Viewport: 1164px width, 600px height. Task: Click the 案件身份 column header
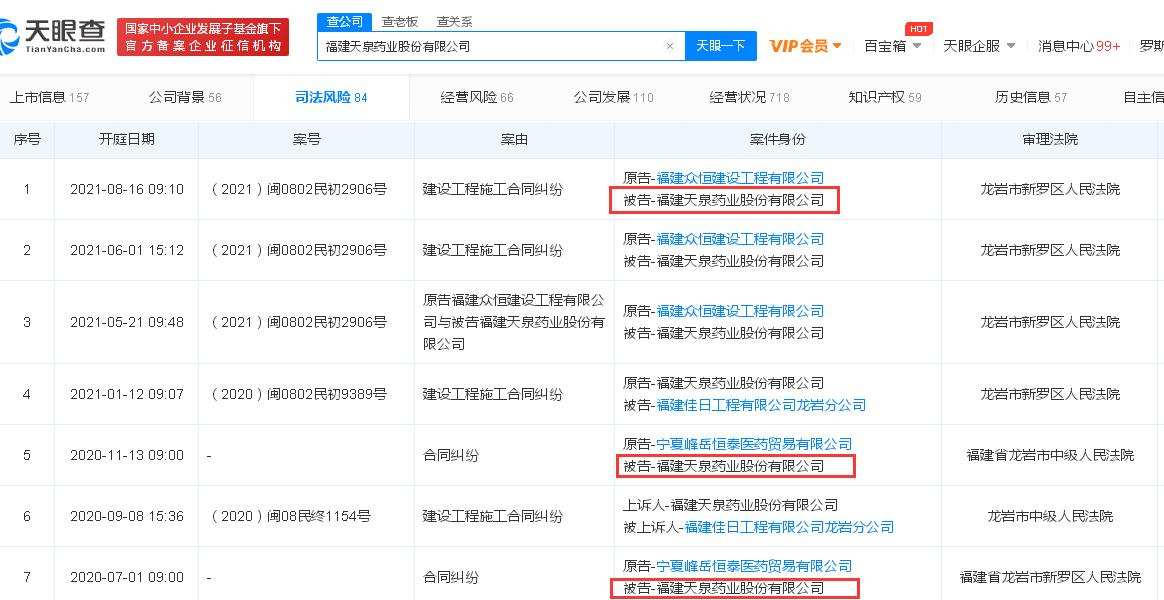pos(777,140)
